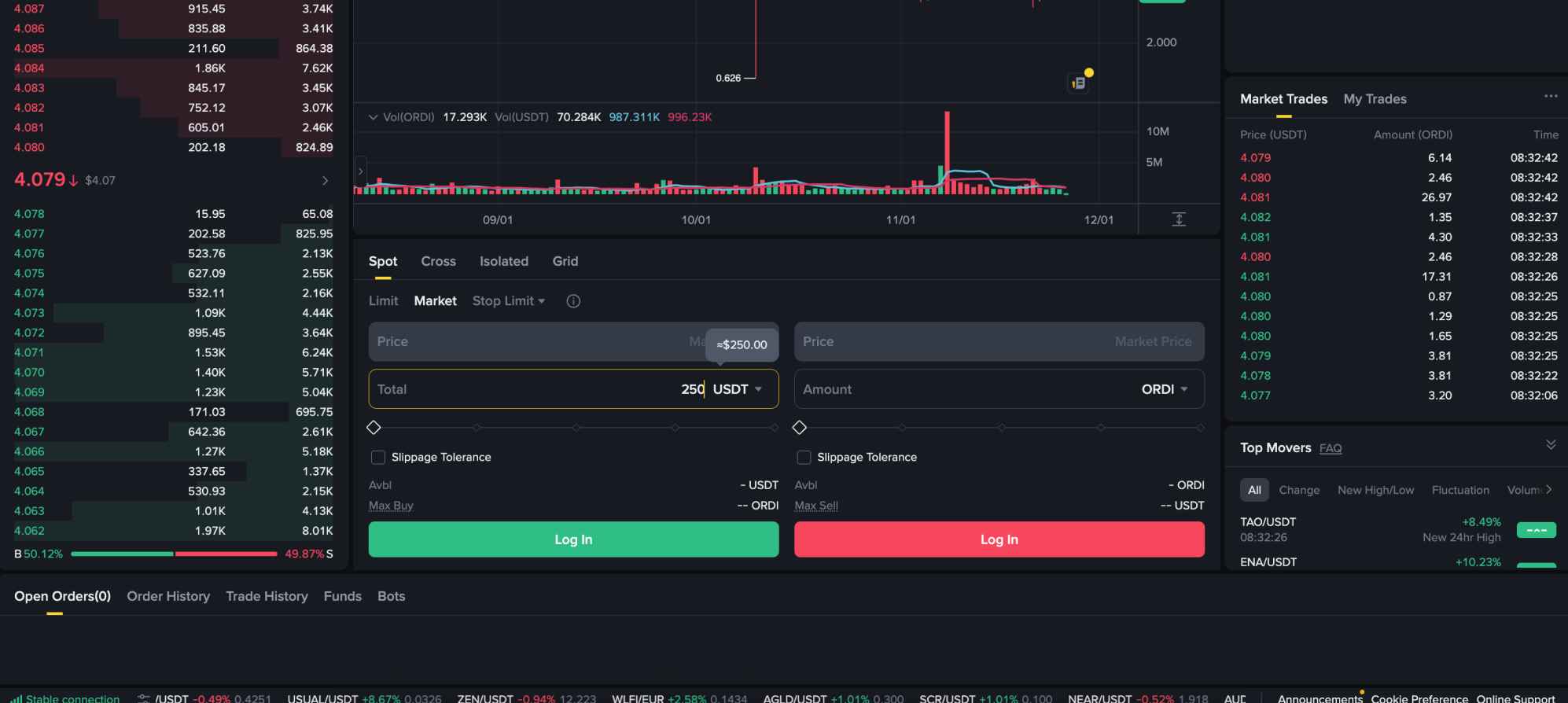Select the Open Orders(0) tab
Screen dimensions: 1568x703
[62, 596]
